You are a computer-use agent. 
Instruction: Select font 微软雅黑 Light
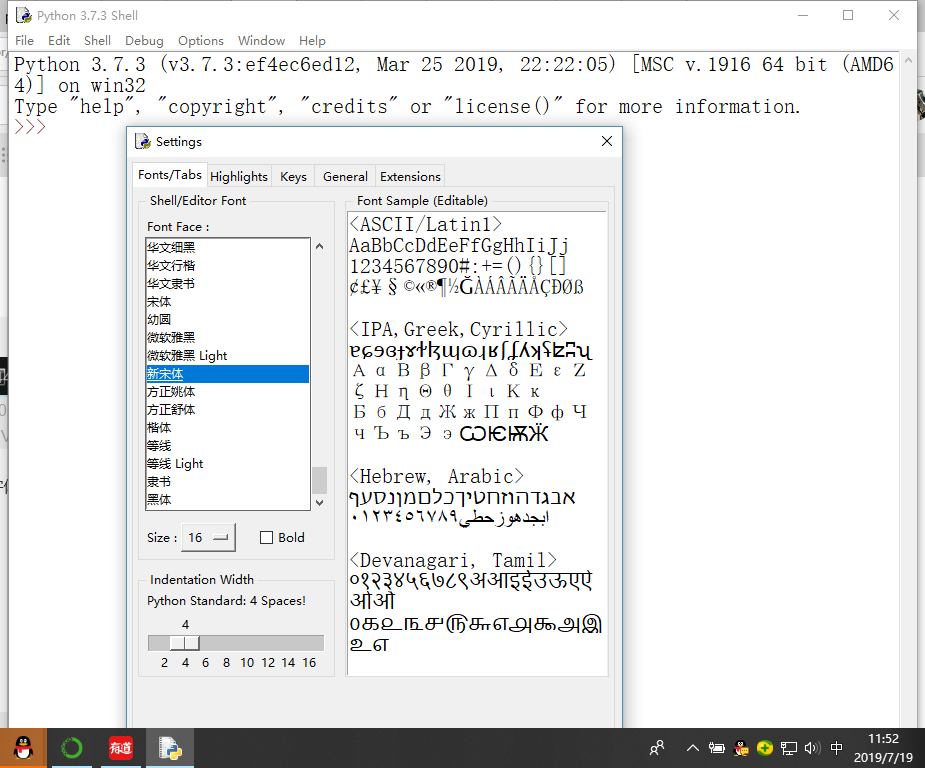pyautogui.click(x=228, y=356)
